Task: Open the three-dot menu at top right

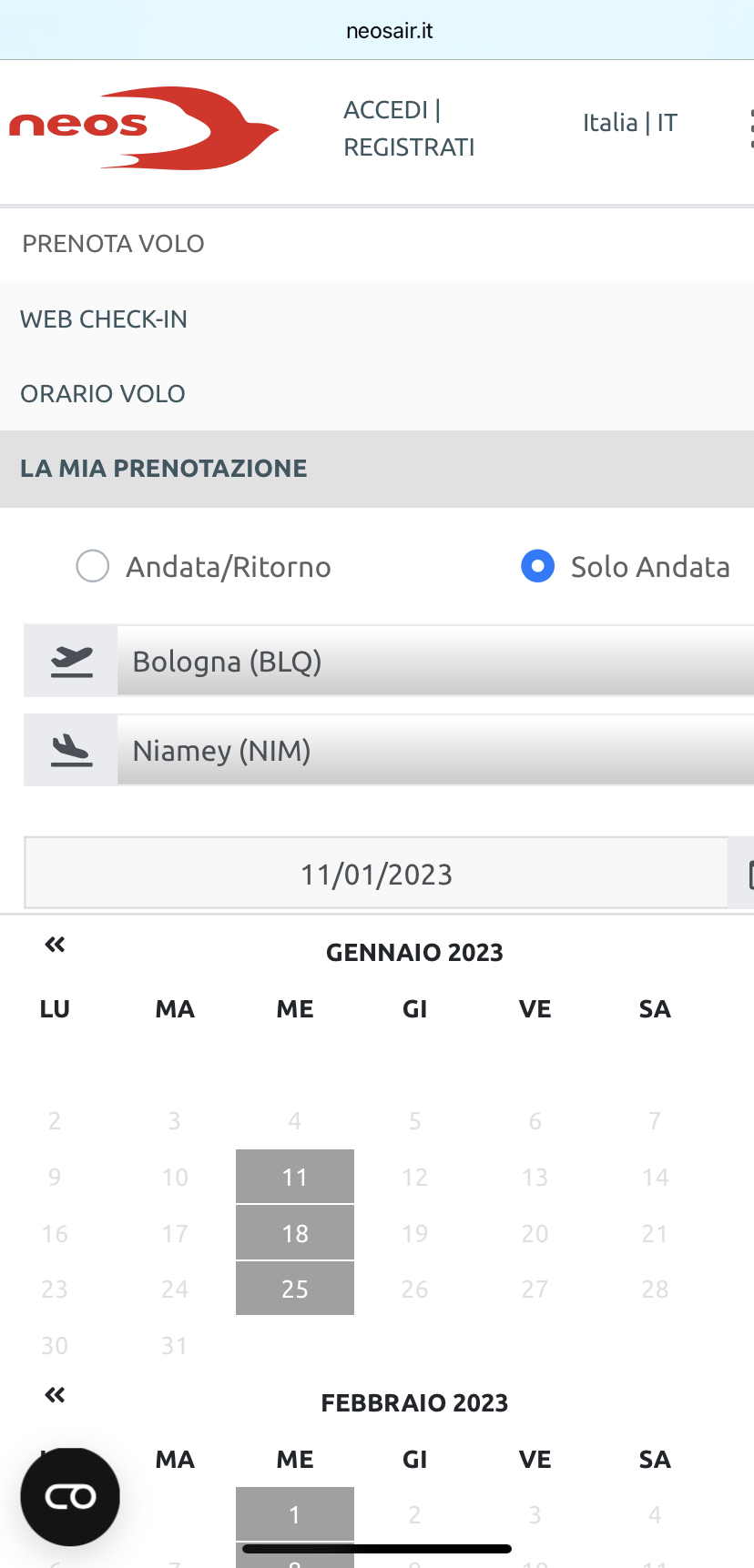Action: click(749, 128)
